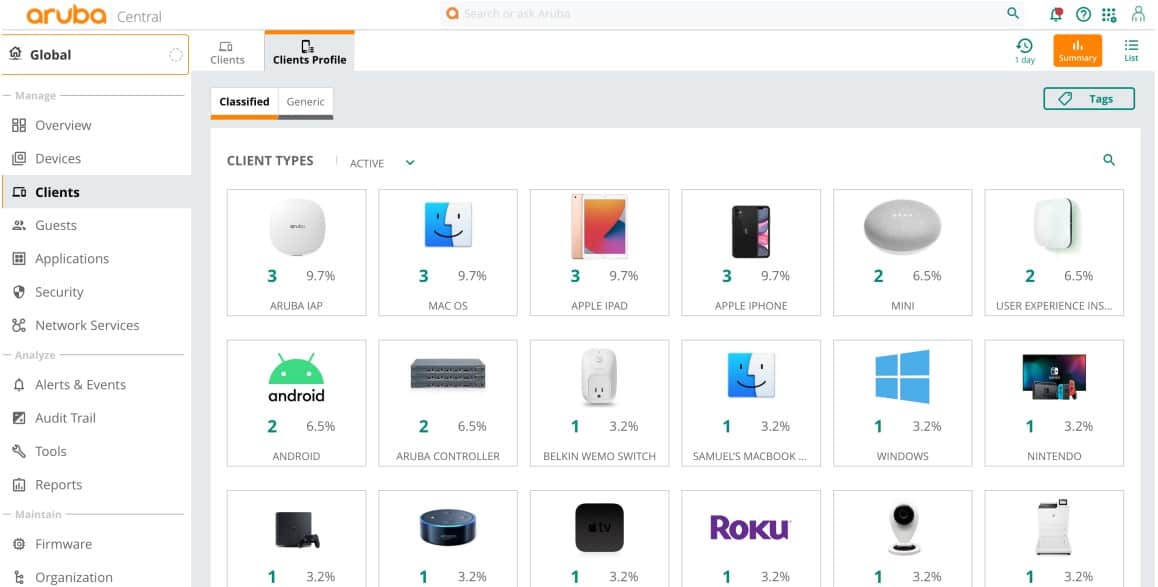This screenshot has width=1158, height=587.
Task: Switch to the Classified tab
Action: point(244,102)
